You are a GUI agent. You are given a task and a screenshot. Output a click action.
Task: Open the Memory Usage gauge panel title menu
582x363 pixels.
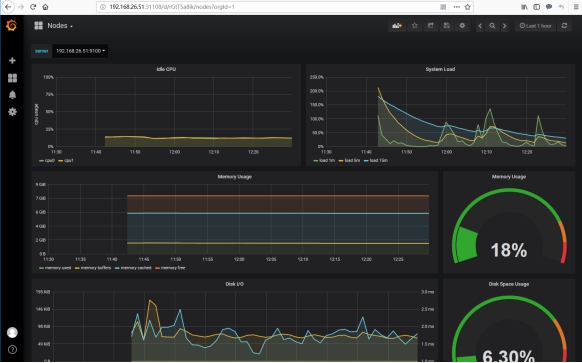[509, 177]
